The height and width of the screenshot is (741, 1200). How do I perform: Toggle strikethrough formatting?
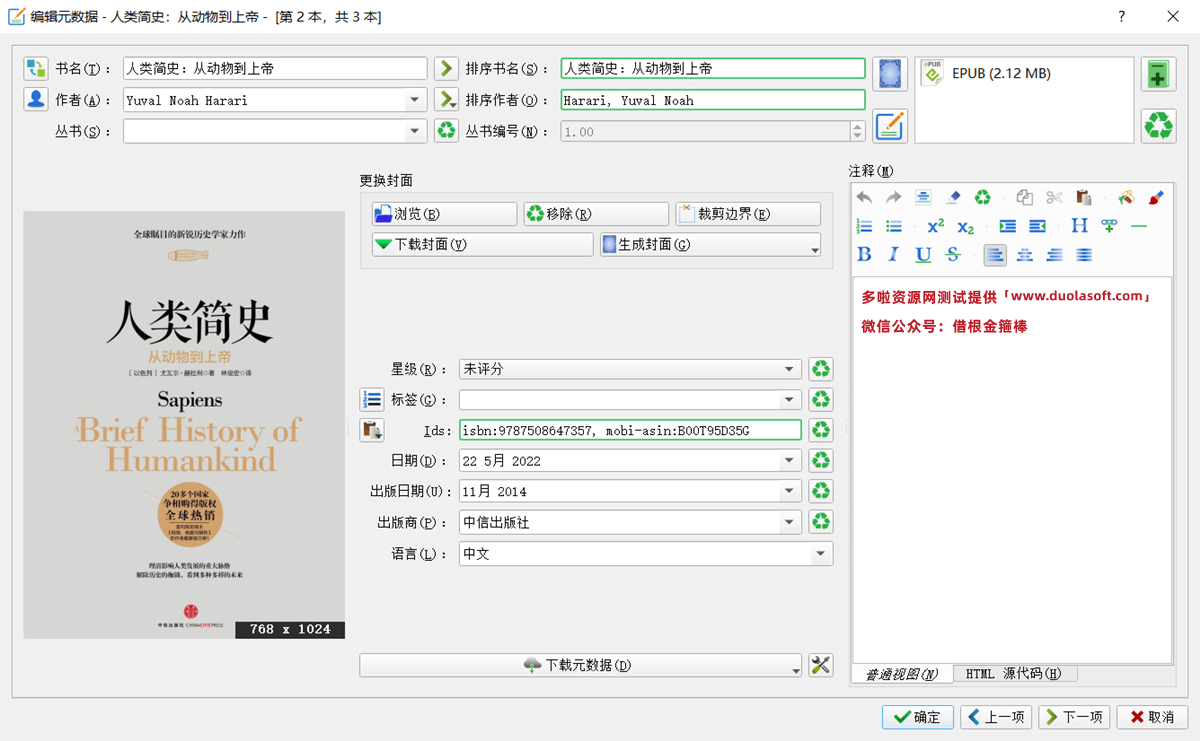(953, 255)
